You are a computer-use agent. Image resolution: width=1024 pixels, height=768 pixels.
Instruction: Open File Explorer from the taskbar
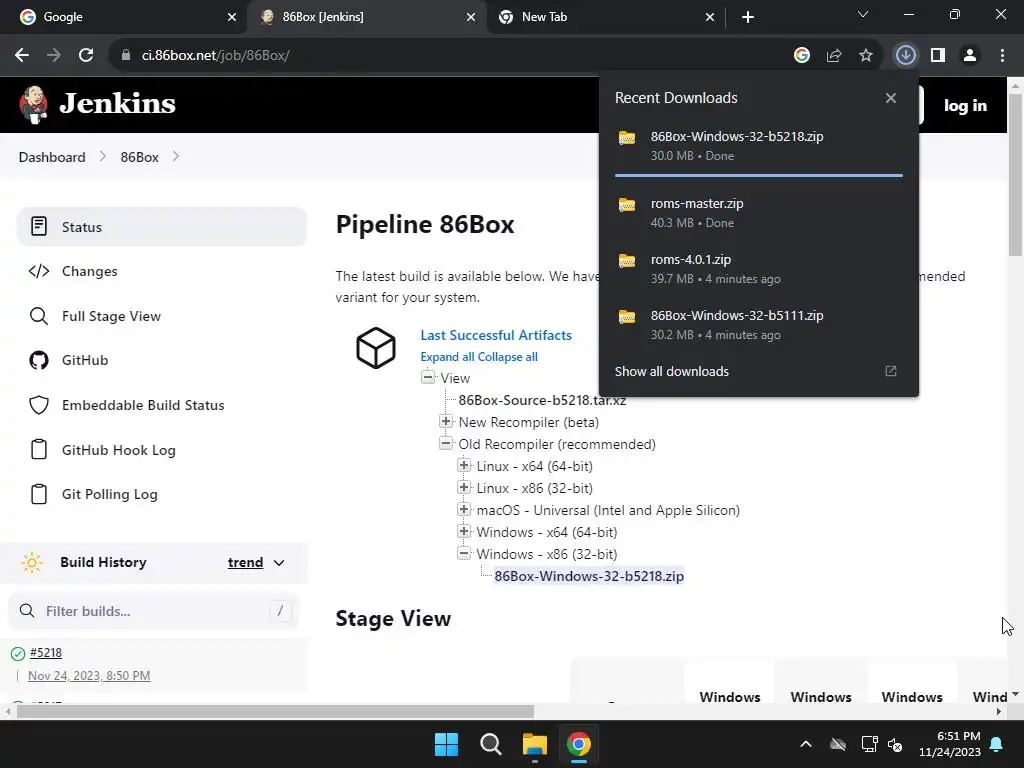point(535,744)
